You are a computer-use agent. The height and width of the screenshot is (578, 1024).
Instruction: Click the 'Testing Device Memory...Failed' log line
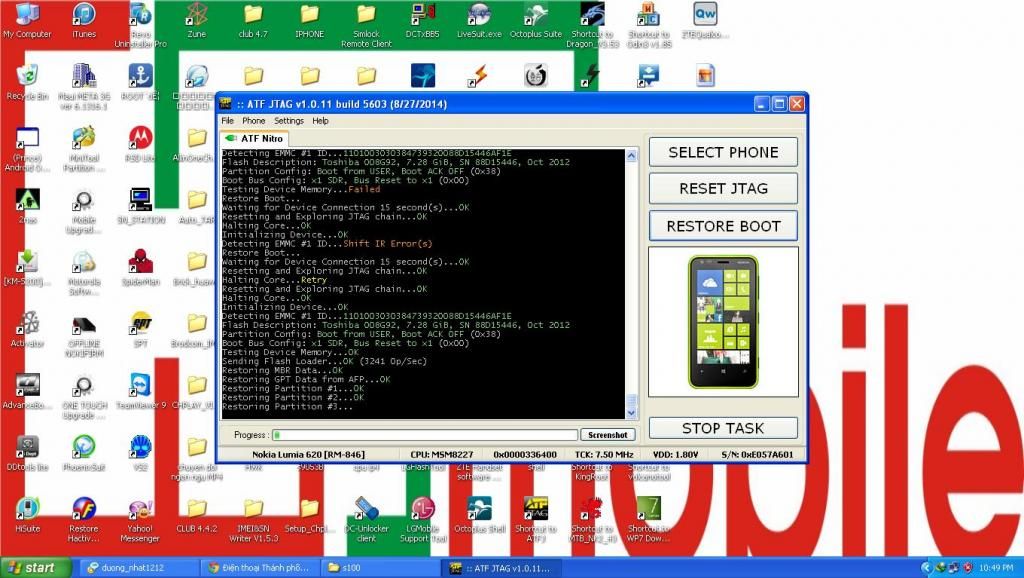tap(301, 189)
